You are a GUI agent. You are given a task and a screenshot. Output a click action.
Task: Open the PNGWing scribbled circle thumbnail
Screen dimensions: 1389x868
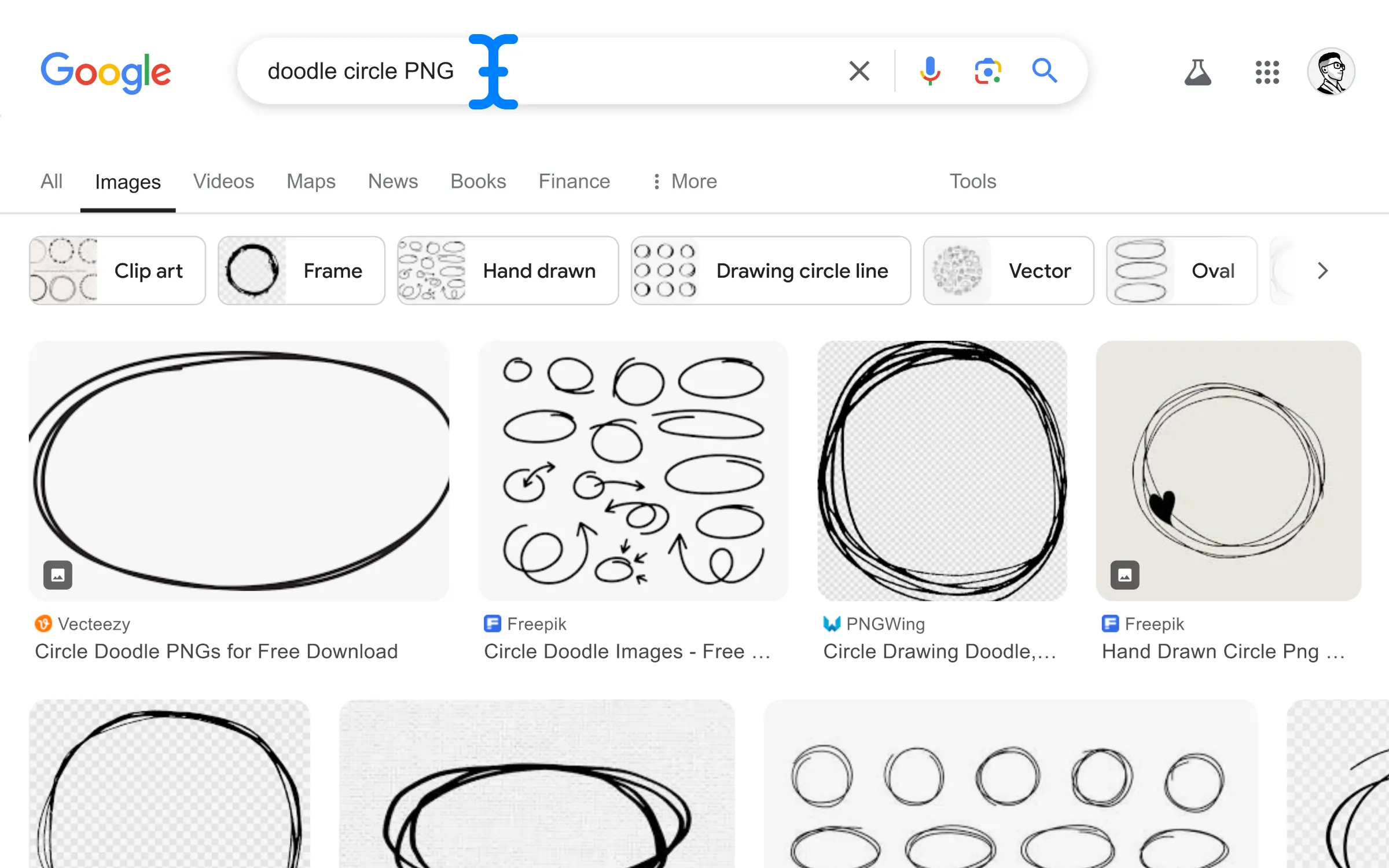[x=942, y=470]
